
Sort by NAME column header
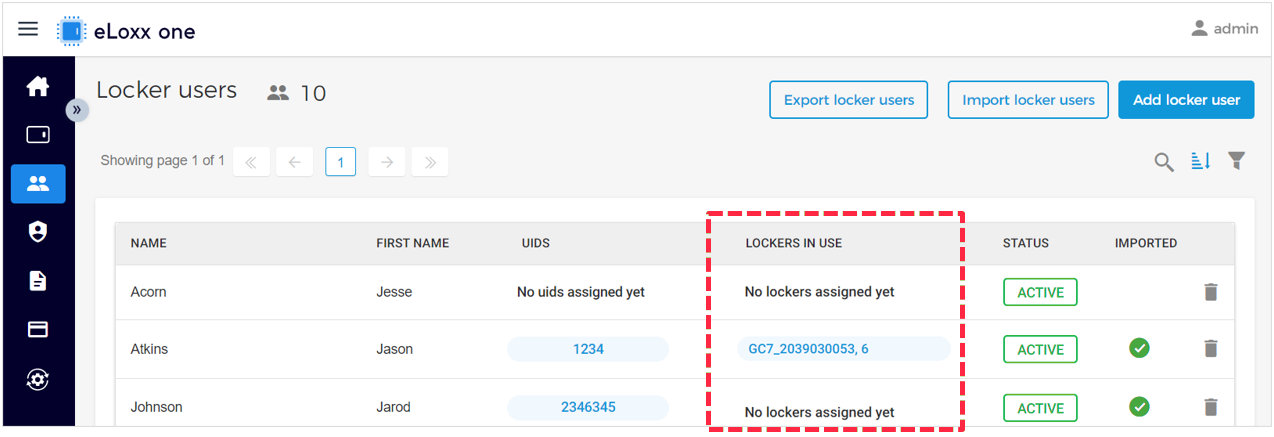coord(148,243)
